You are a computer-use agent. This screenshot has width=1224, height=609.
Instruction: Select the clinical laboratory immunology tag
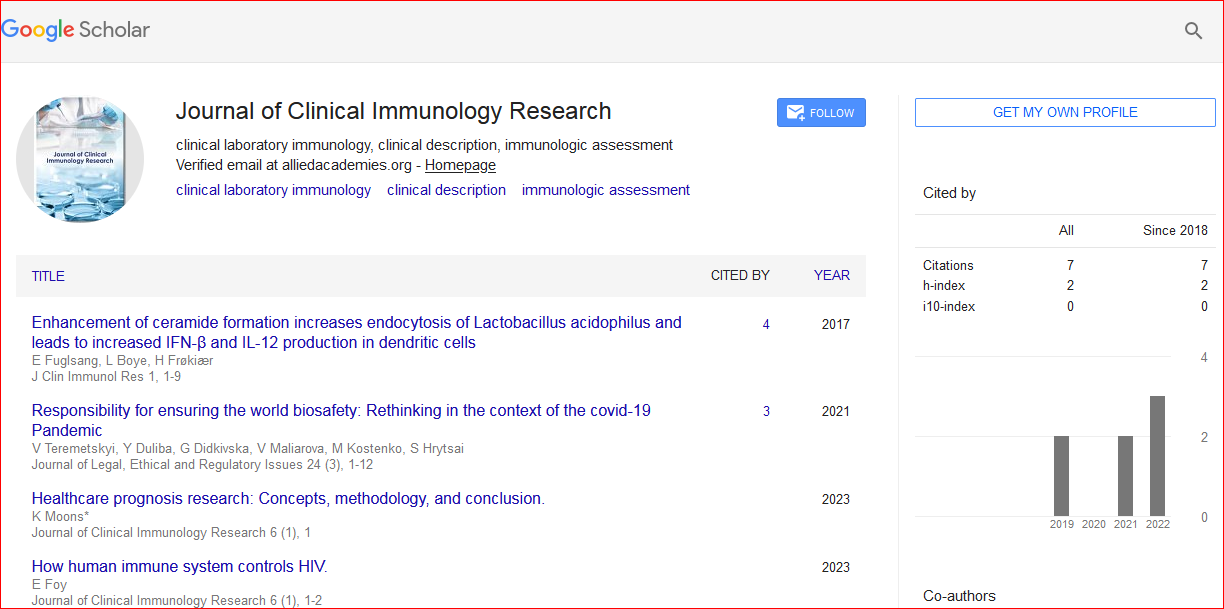click(x=273, y=190)
